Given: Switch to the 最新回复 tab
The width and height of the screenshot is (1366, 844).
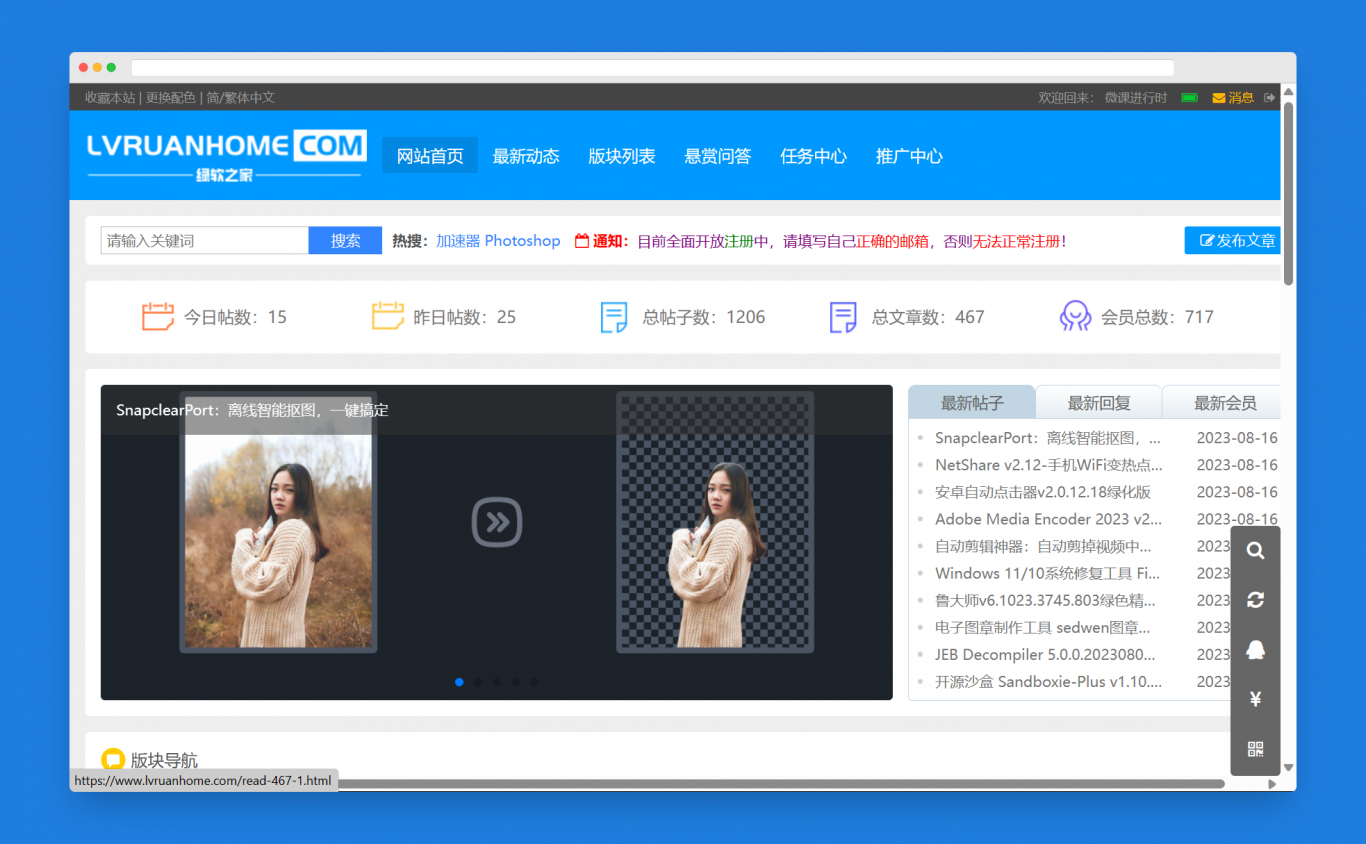Looking at the screenshot, I should [1098, 403].
